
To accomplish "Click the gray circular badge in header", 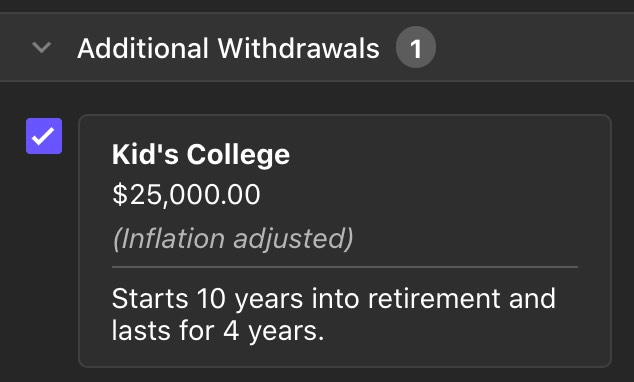I will coord(416,47).
